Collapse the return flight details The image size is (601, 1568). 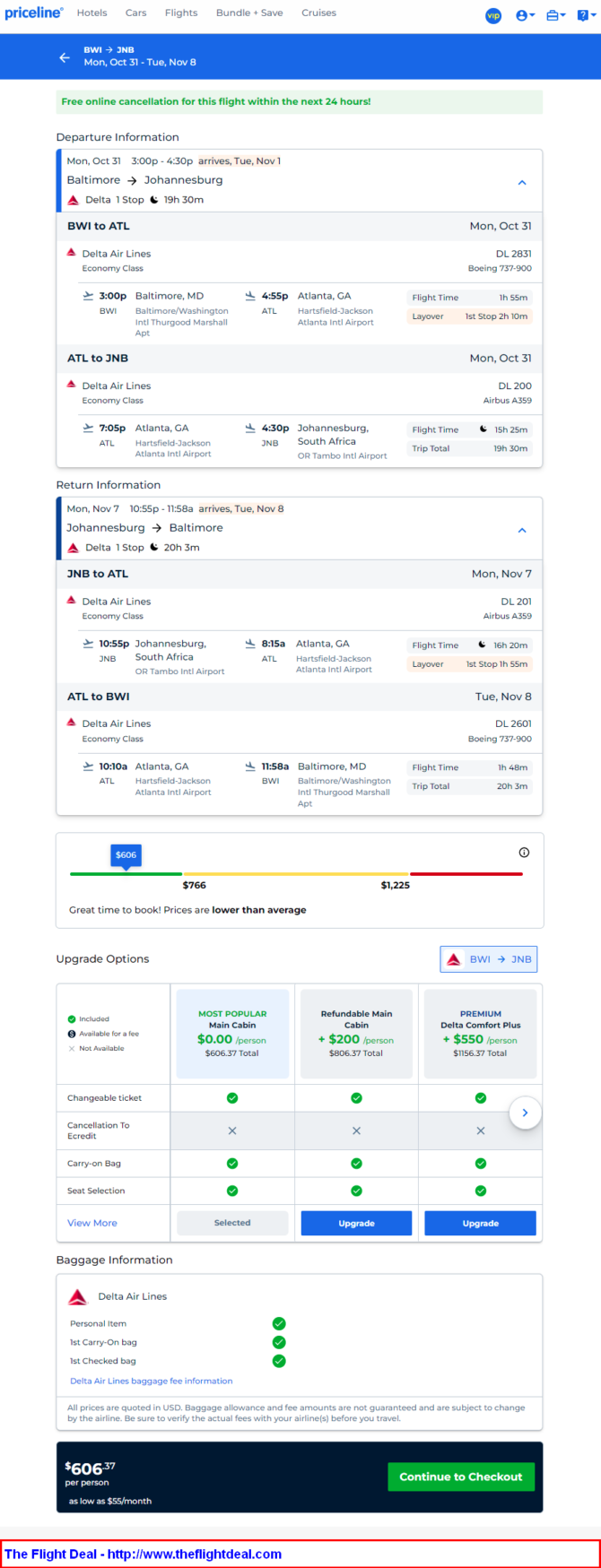[x=522, y=530]
